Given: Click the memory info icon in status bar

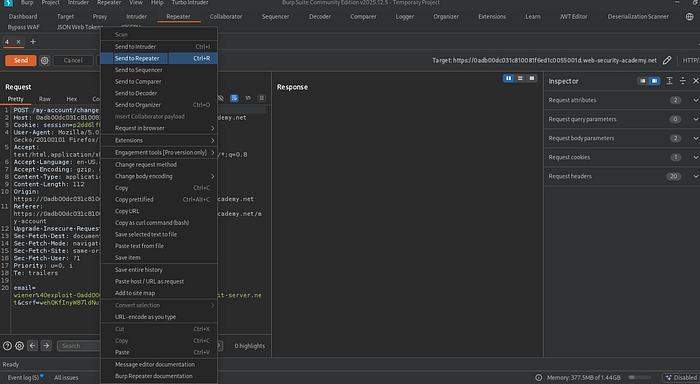Looking at the screenshot, I should (x=539, y=378).
